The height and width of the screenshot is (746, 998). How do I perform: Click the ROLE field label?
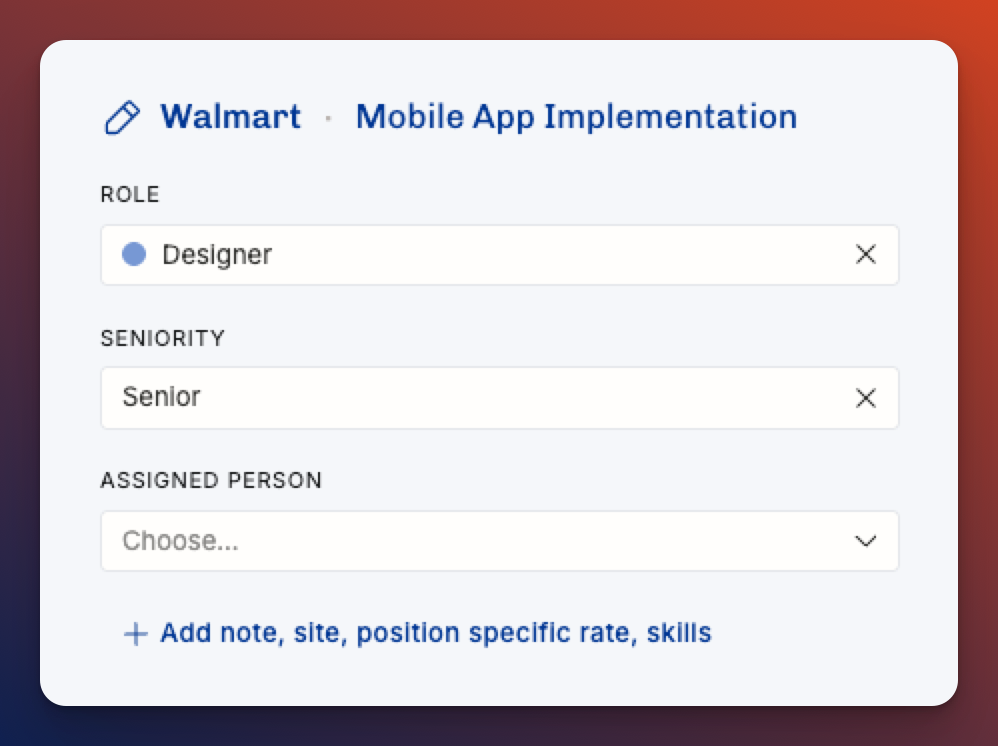coord(130,195)
